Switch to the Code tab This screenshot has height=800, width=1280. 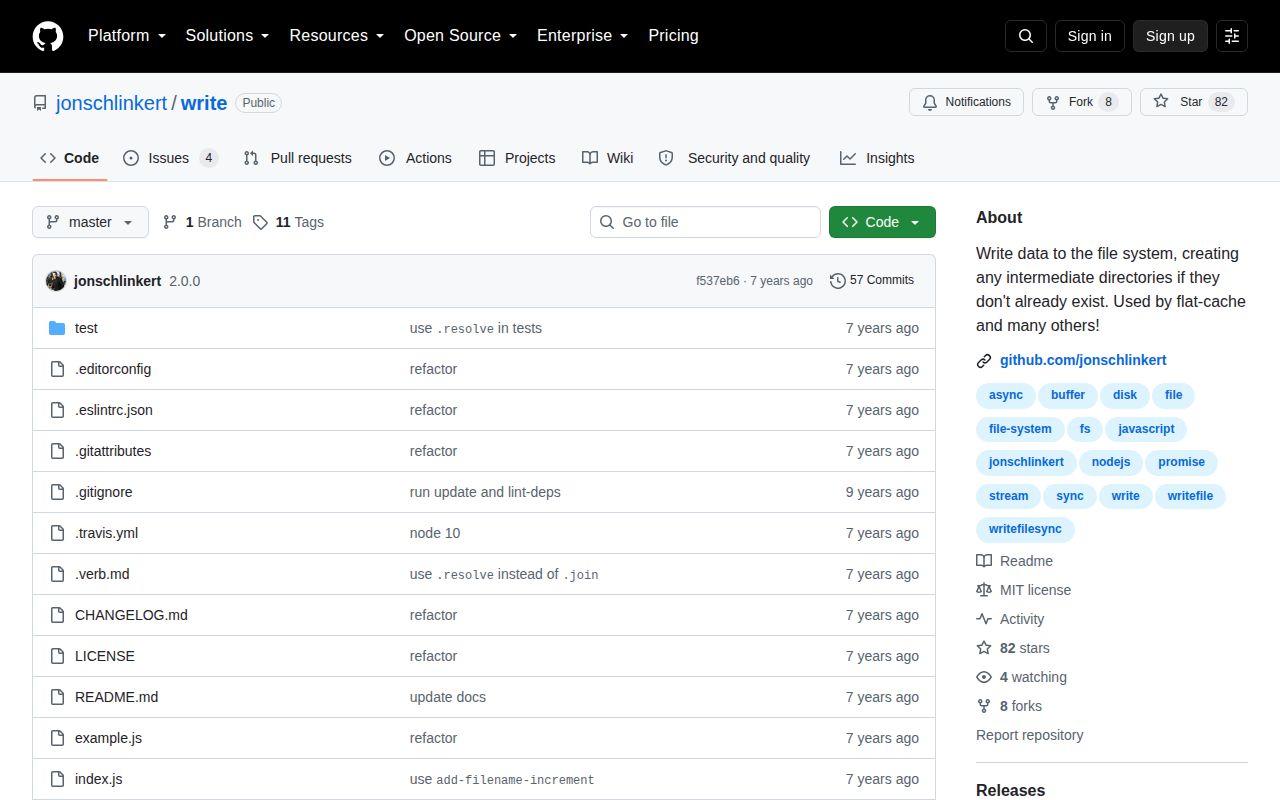(x=70, y=158)
